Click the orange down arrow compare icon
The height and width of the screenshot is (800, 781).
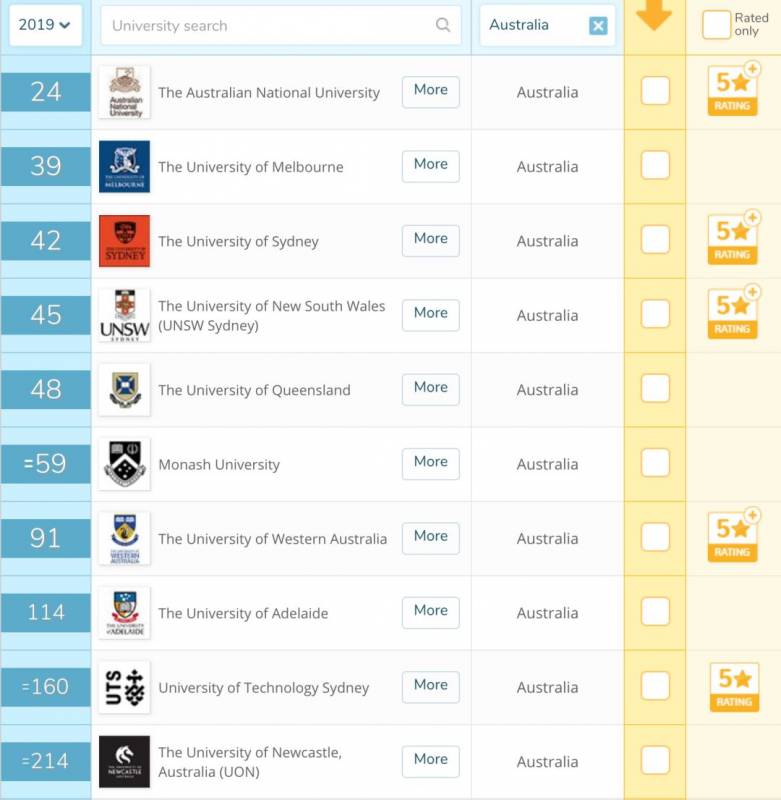[654, 16]
